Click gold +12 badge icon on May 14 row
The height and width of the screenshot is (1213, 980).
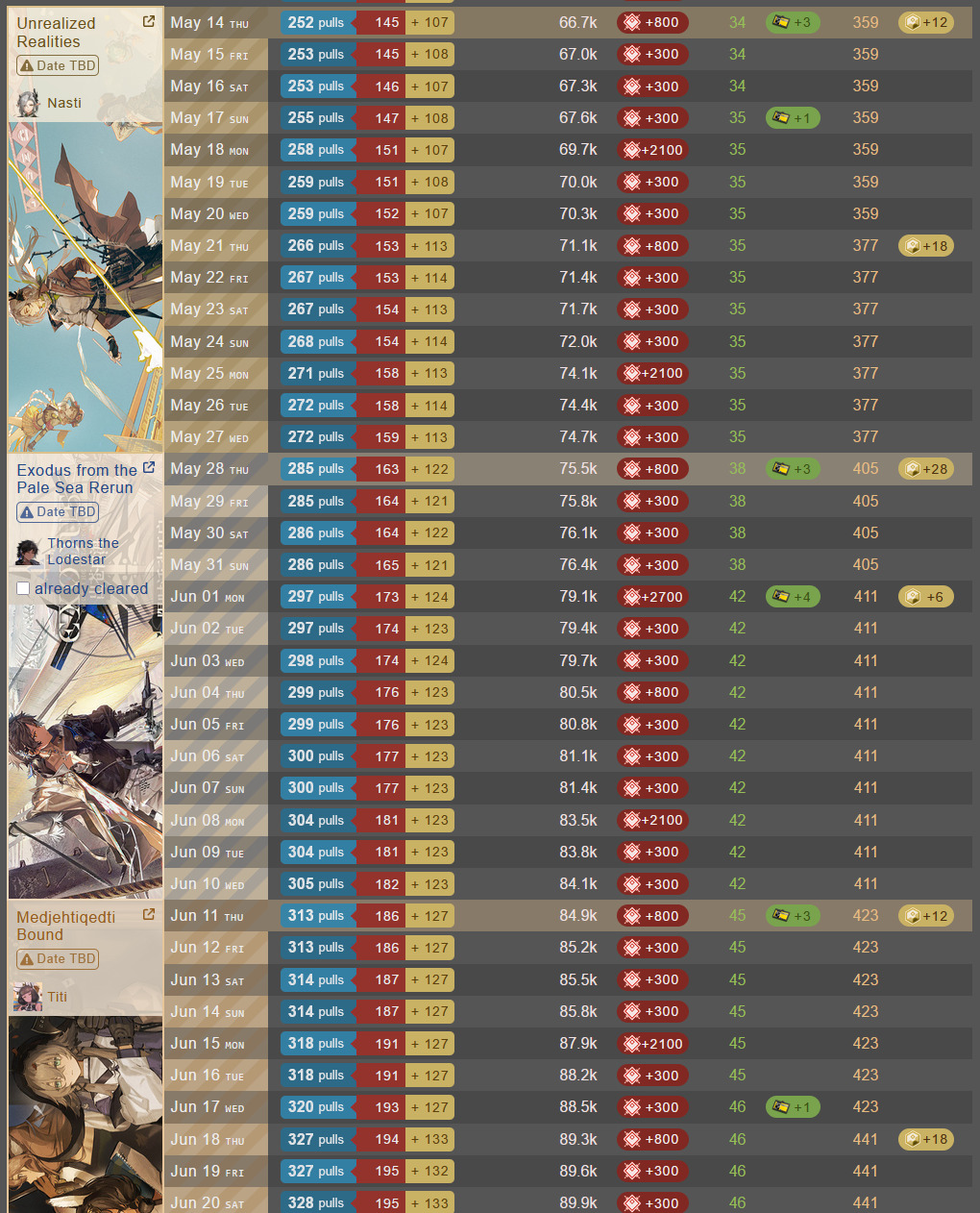click(913, 22)
